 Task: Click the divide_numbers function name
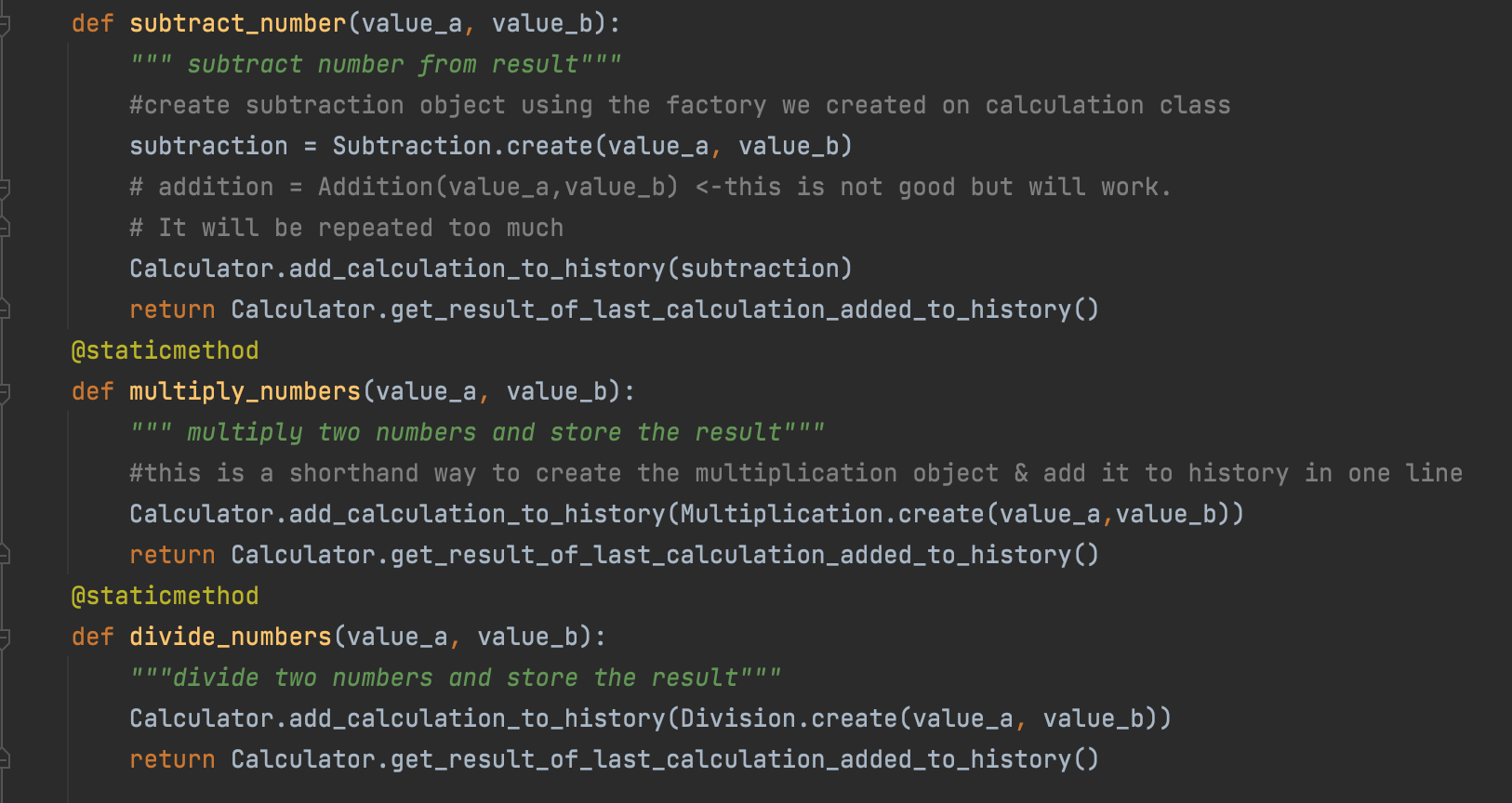(x=231, y=637)
